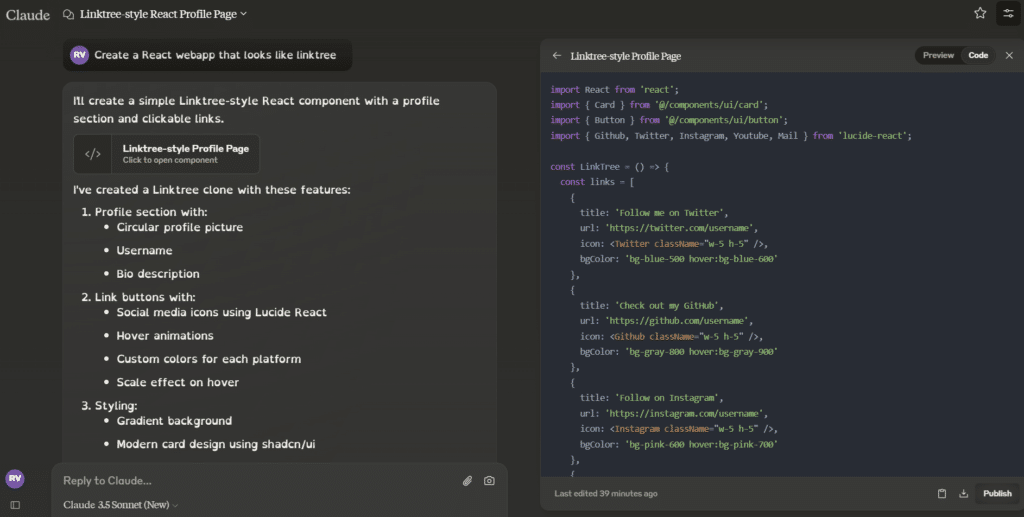Click the github.com url code line
This screenshot has height=517, width=1024.
click(667, 321)
